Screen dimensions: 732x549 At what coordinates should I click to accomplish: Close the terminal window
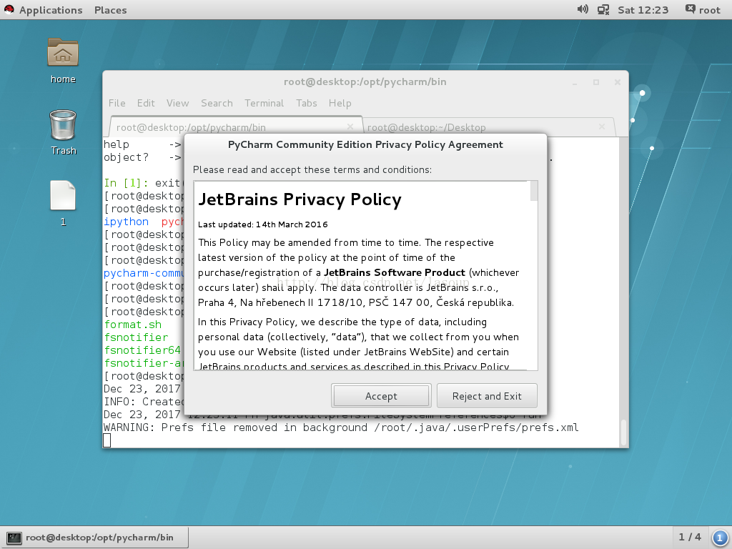coord(617,82)
